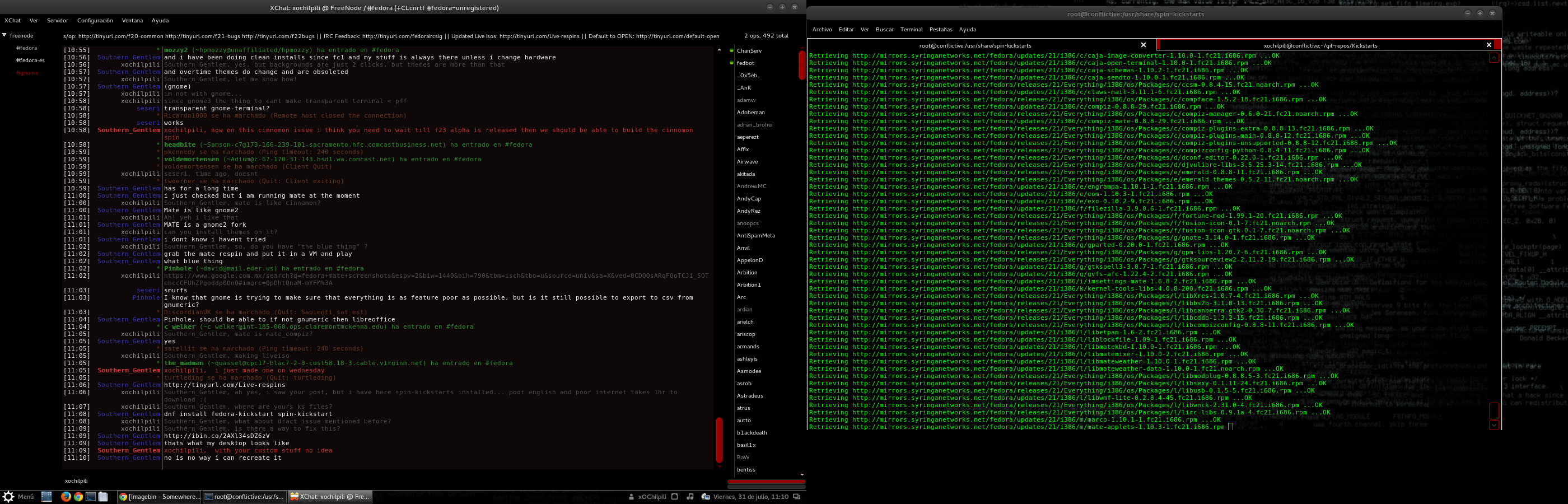Switch to Imagebin Chrome window in taskbar
The height and width of the screenshot is (504, 1568).
tap(158, 497)
